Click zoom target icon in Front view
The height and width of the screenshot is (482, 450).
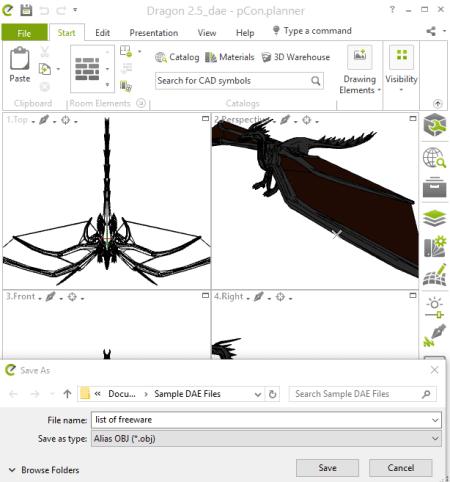tap(72, 297)
